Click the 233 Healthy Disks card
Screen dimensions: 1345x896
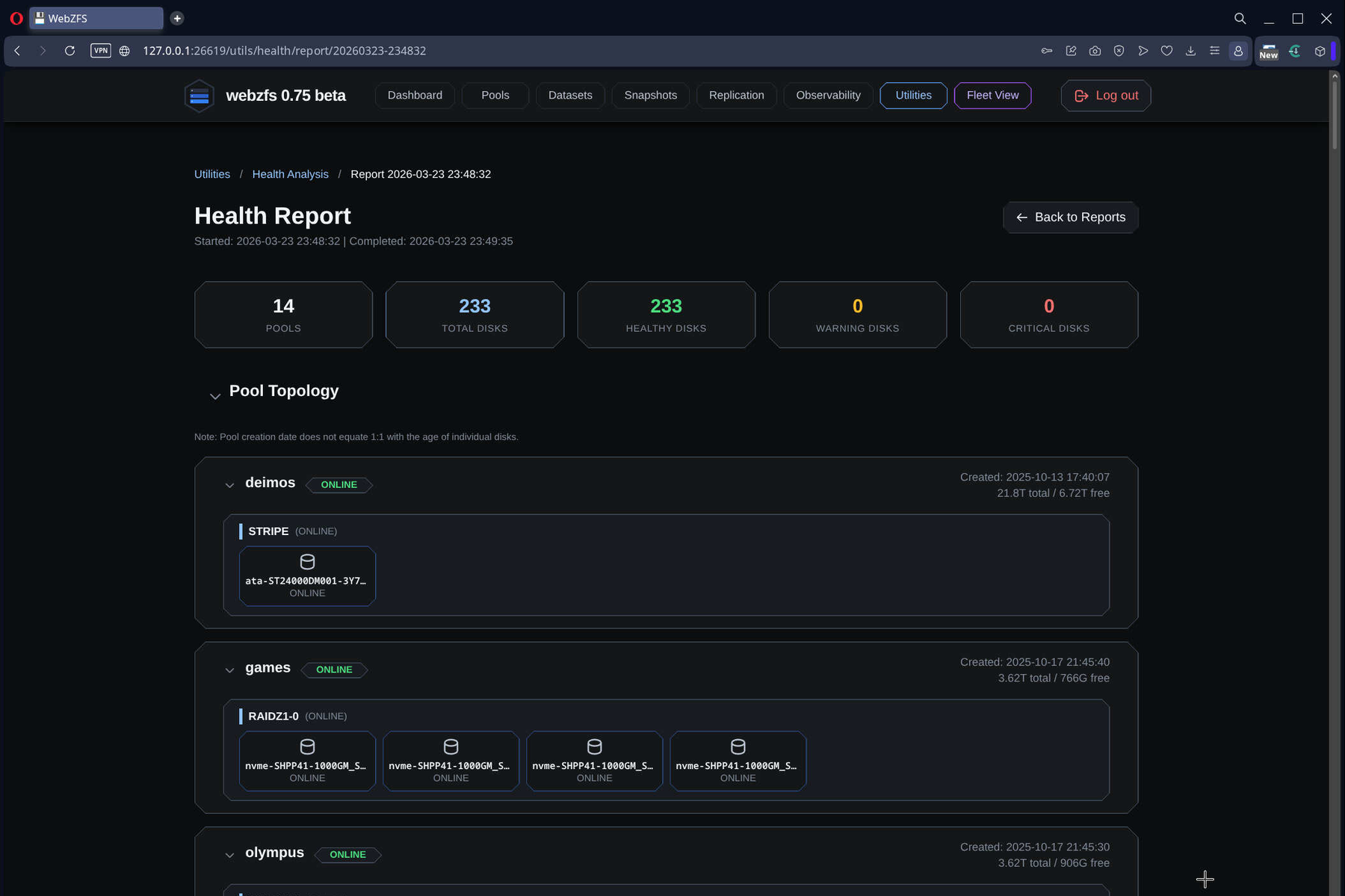(x=666, y=315)
